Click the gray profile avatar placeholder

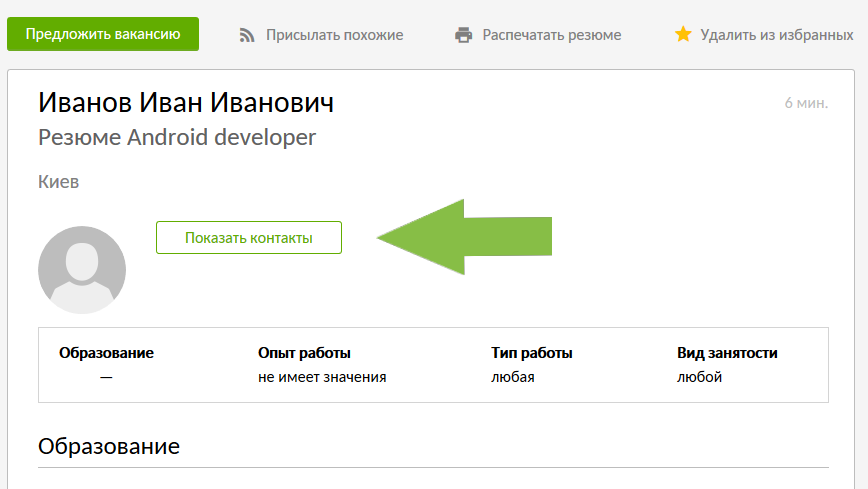[82, 270]
